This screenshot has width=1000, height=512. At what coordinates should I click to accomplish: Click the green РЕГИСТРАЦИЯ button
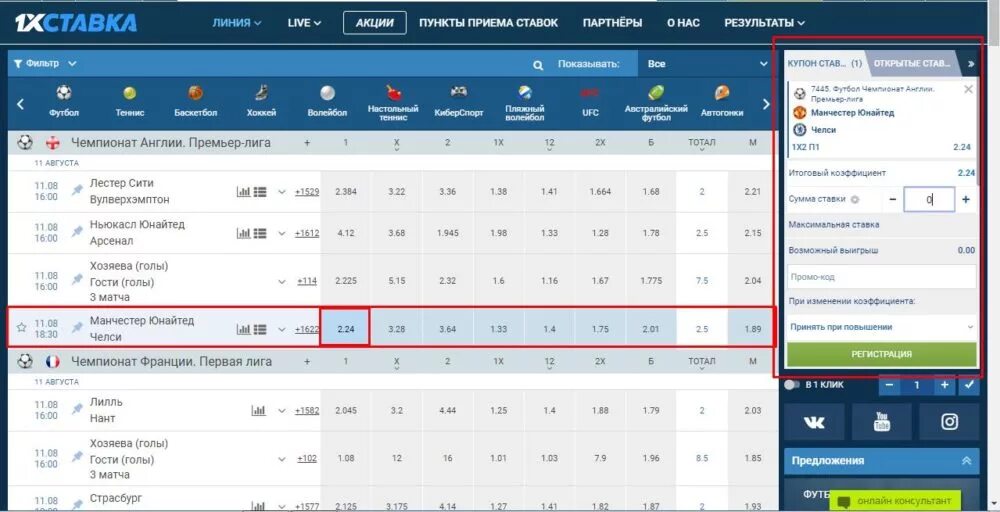coord(881,354)
